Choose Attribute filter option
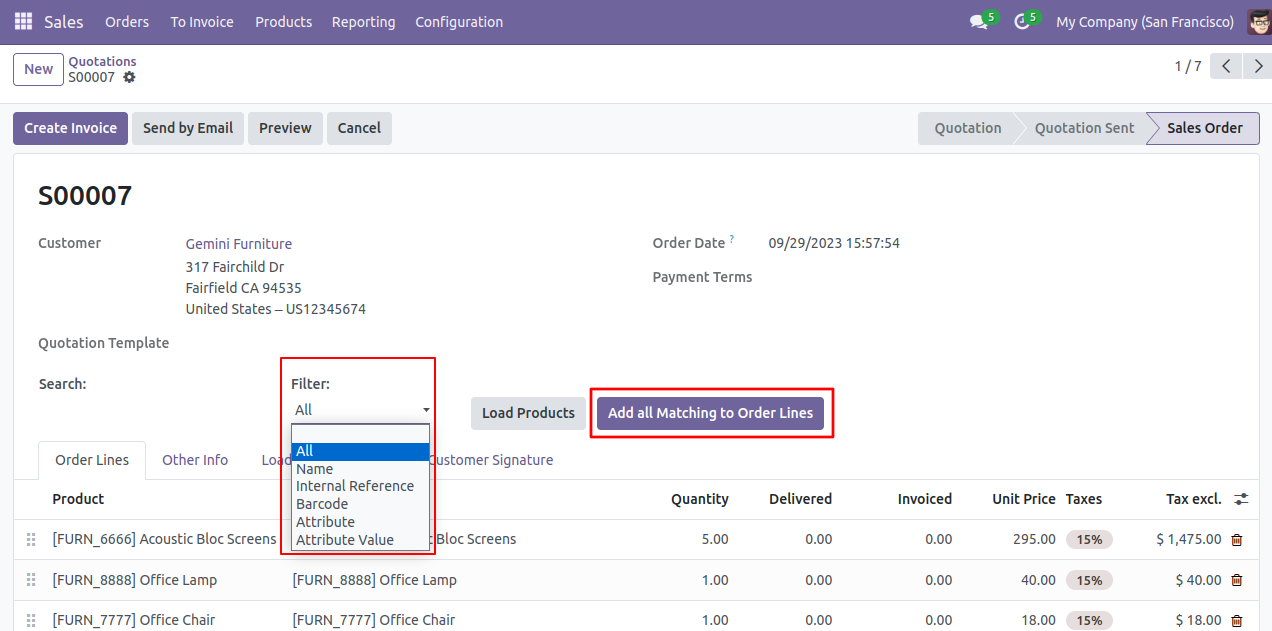 pyautogui.click(x=360, y=522)
